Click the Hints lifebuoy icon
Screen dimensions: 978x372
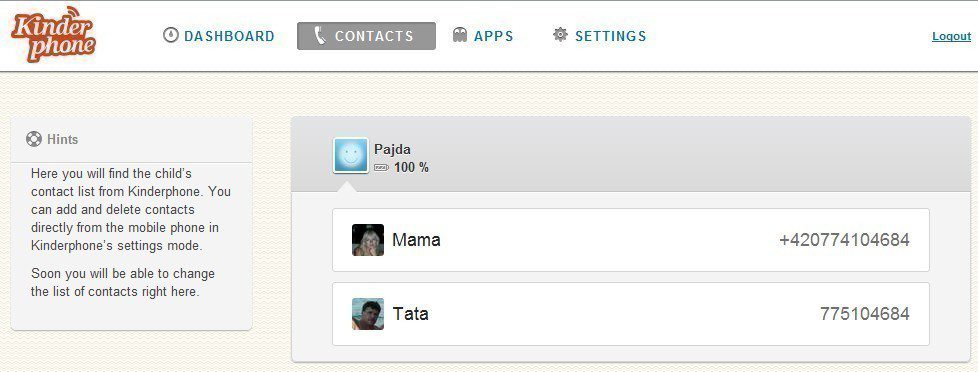tap(34, 139)
